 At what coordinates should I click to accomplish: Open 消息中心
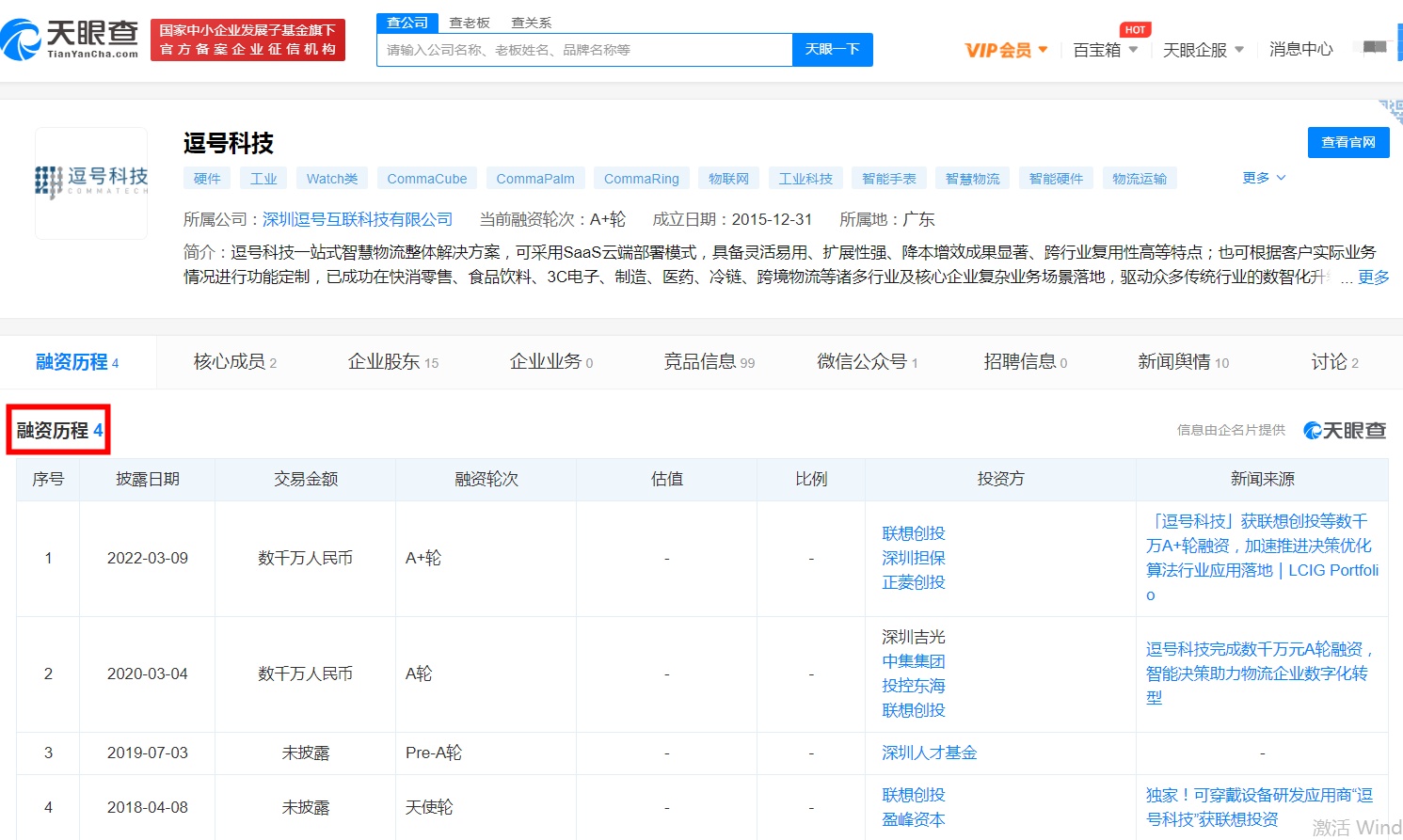[x=1300, y=49]
